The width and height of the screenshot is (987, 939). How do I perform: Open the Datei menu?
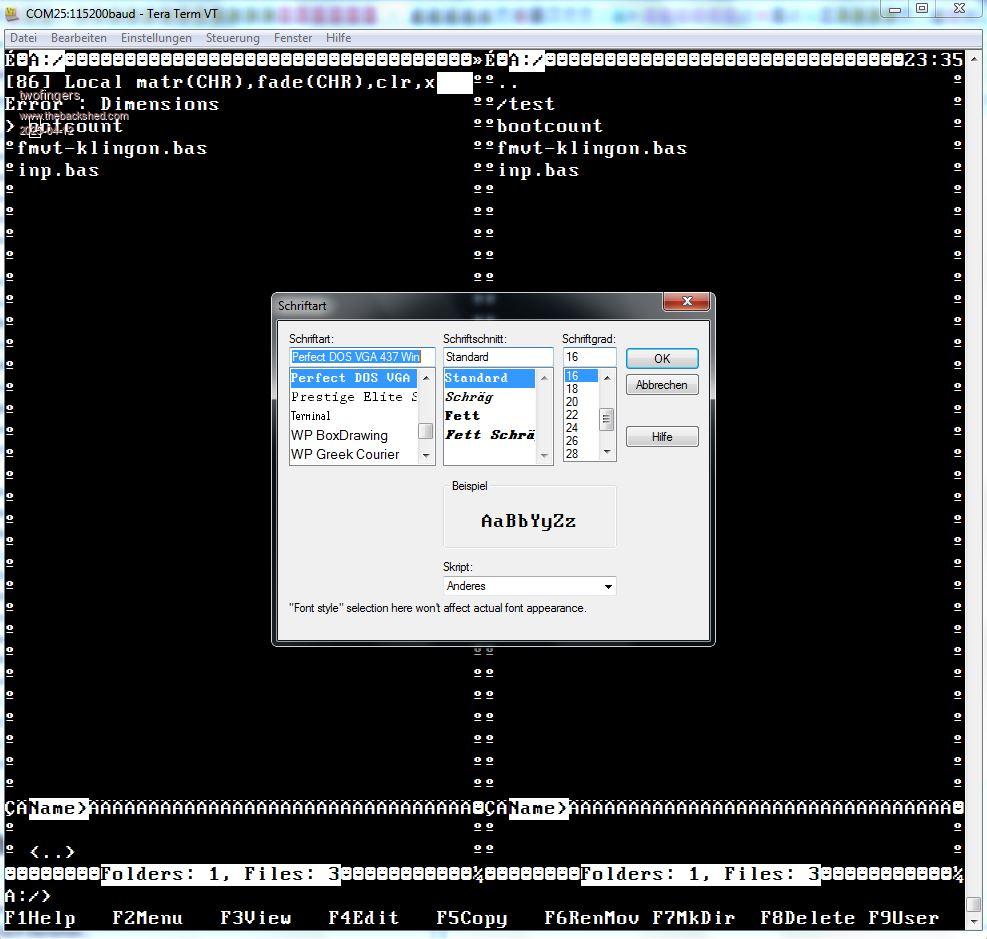pyautogui.click(x=23, y=38)
